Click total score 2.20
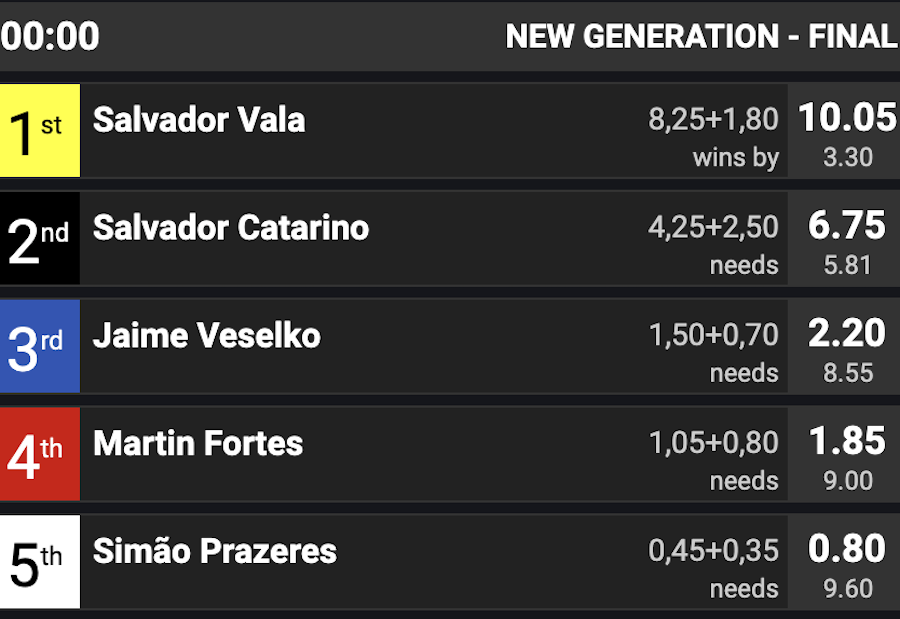The height and width of the screenshot is (619, 900). (x=847, y=332)
